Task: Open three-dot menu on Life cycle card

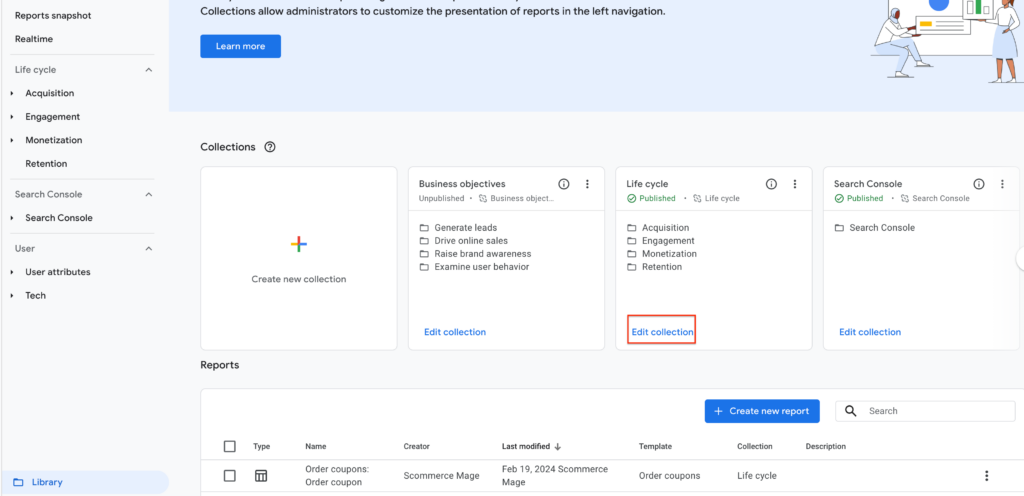Action: tap(795, 184)
